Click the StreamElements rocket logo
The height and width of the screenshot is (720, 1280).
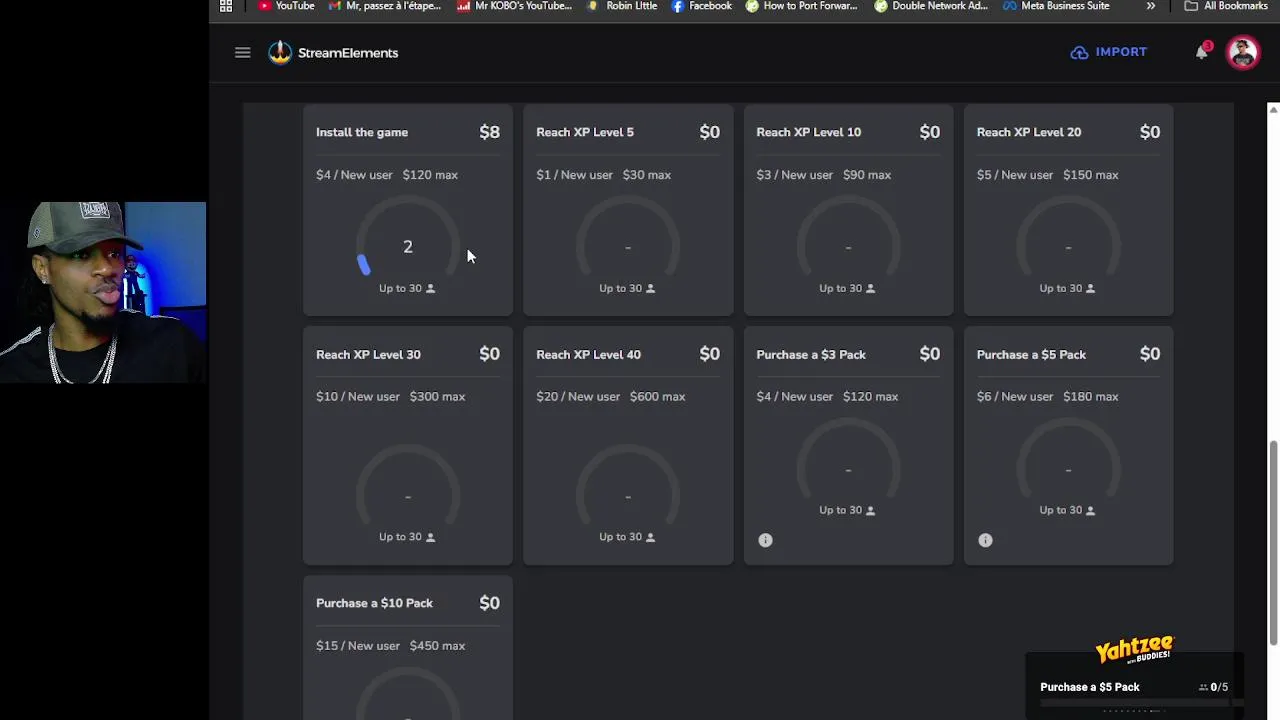pyautogui.click(x=280, y=52)
